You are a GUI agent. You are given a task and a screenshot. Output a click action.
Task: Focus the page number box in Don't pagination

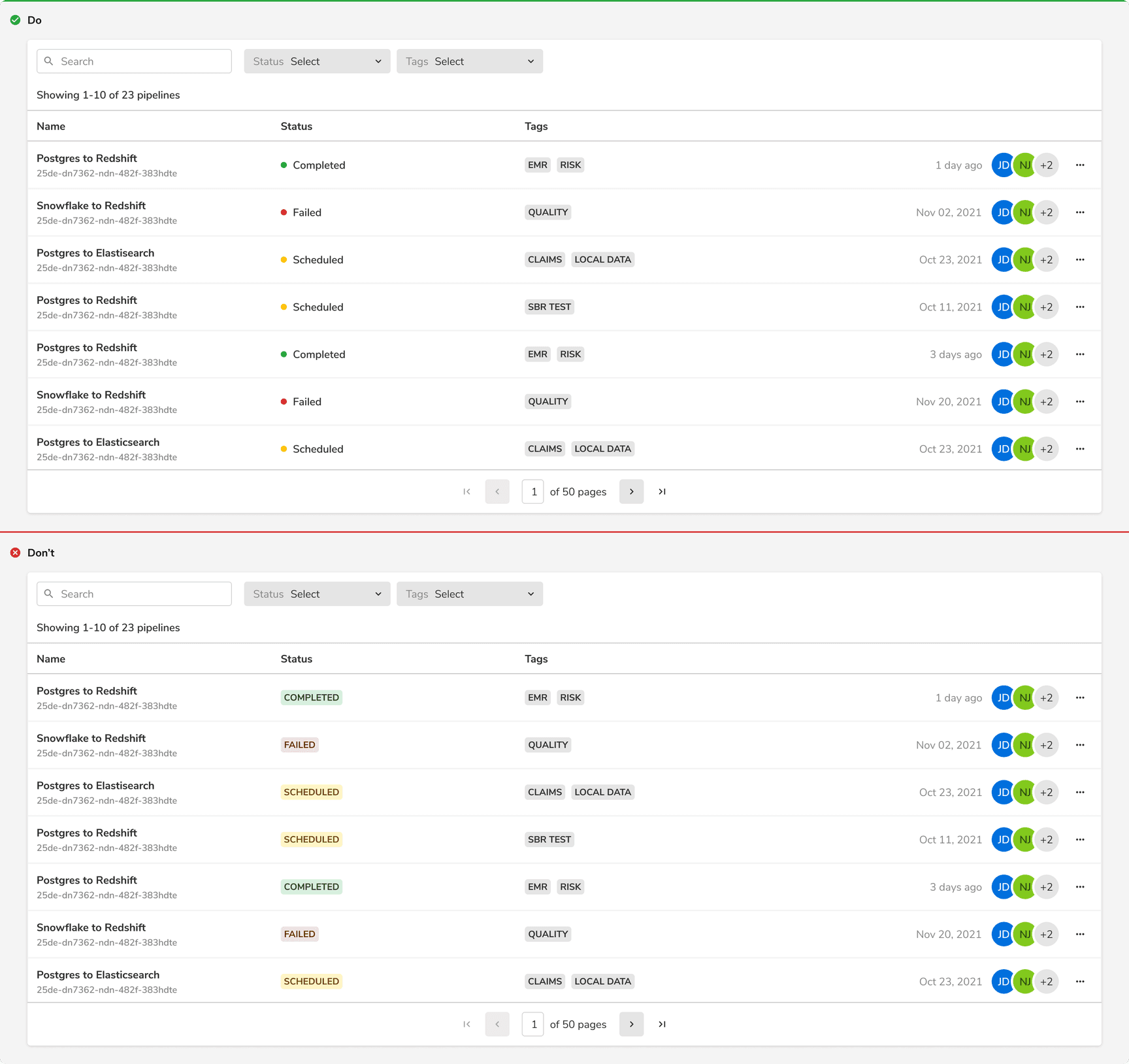tap(533, 1024)
